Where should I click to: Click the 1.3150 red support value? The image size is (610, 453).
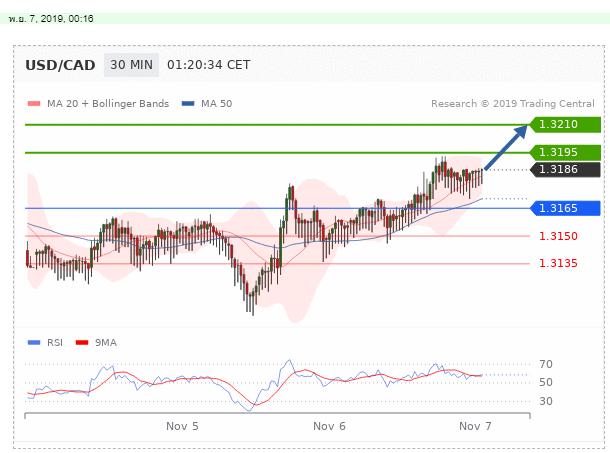tap(558, 236)
